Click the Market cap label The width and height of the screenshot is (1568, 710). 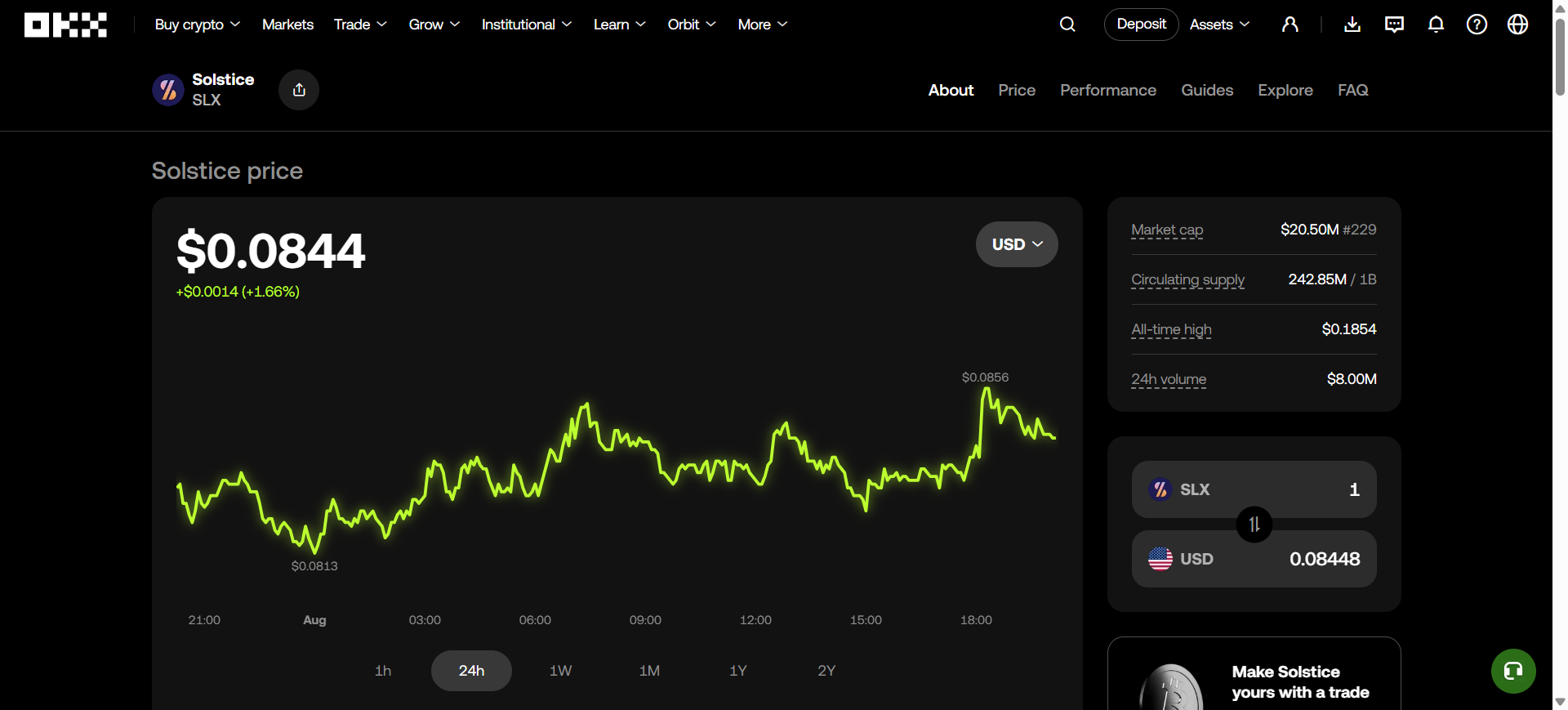(1167, 230)
